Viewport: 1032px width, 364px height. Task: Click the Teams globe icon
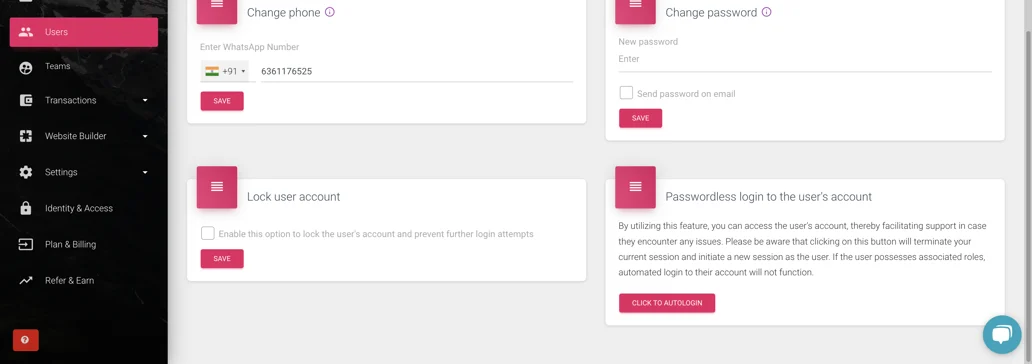click(26, 67)
